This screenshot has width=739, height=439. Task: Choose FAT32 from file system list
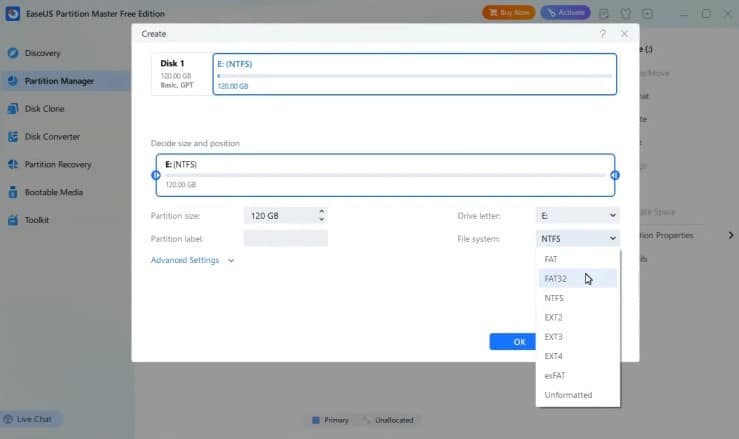[x=578, y=278]
